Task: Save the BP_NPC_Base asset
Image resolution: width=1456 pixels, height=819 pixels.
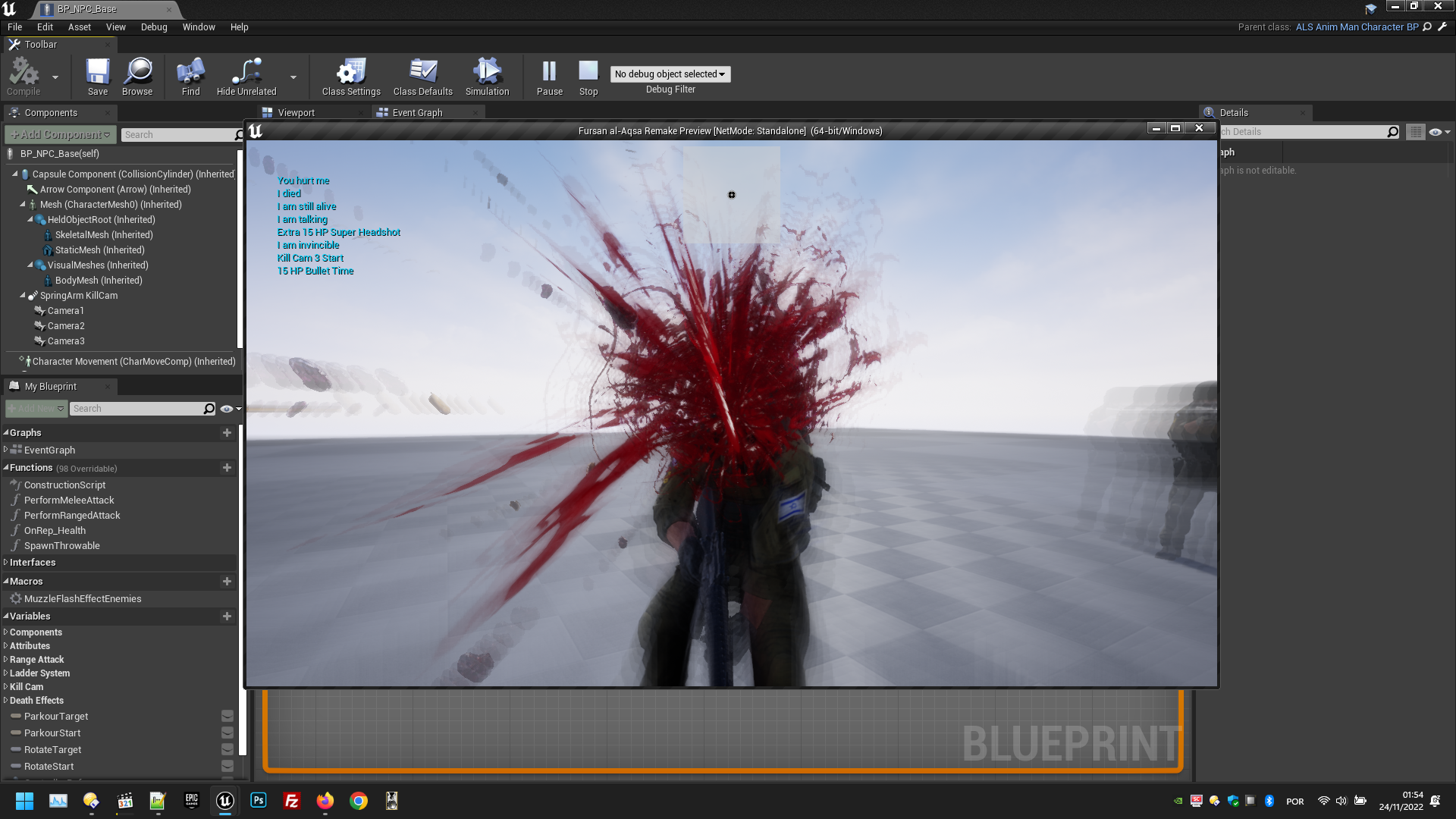Action: [98, 77]
